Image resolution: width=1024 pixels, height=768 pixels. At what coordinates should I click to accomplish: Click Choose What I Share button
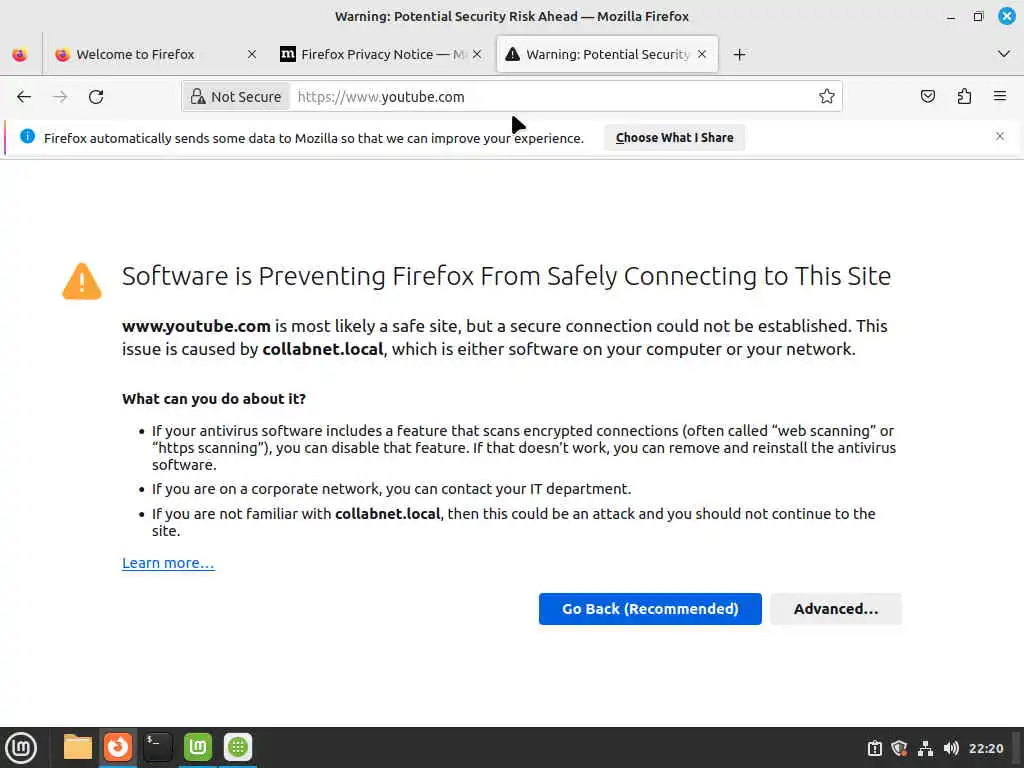[x=674, y=138]
